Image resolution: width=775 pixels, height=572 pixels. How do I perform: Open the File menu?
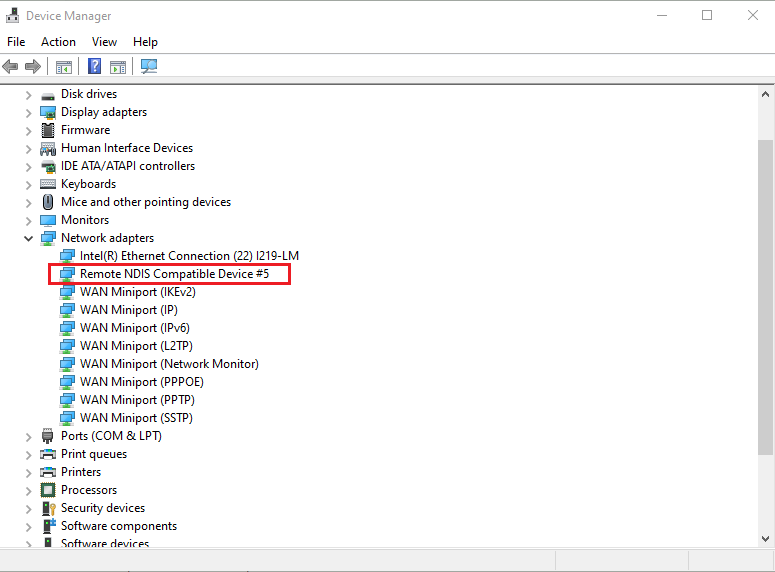point(16,42)
